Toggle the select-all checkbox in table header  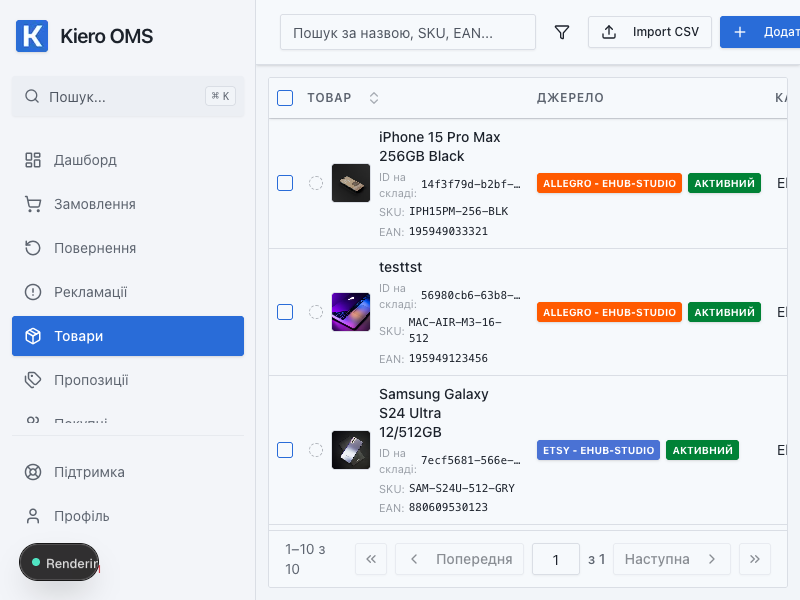[285, 97]
